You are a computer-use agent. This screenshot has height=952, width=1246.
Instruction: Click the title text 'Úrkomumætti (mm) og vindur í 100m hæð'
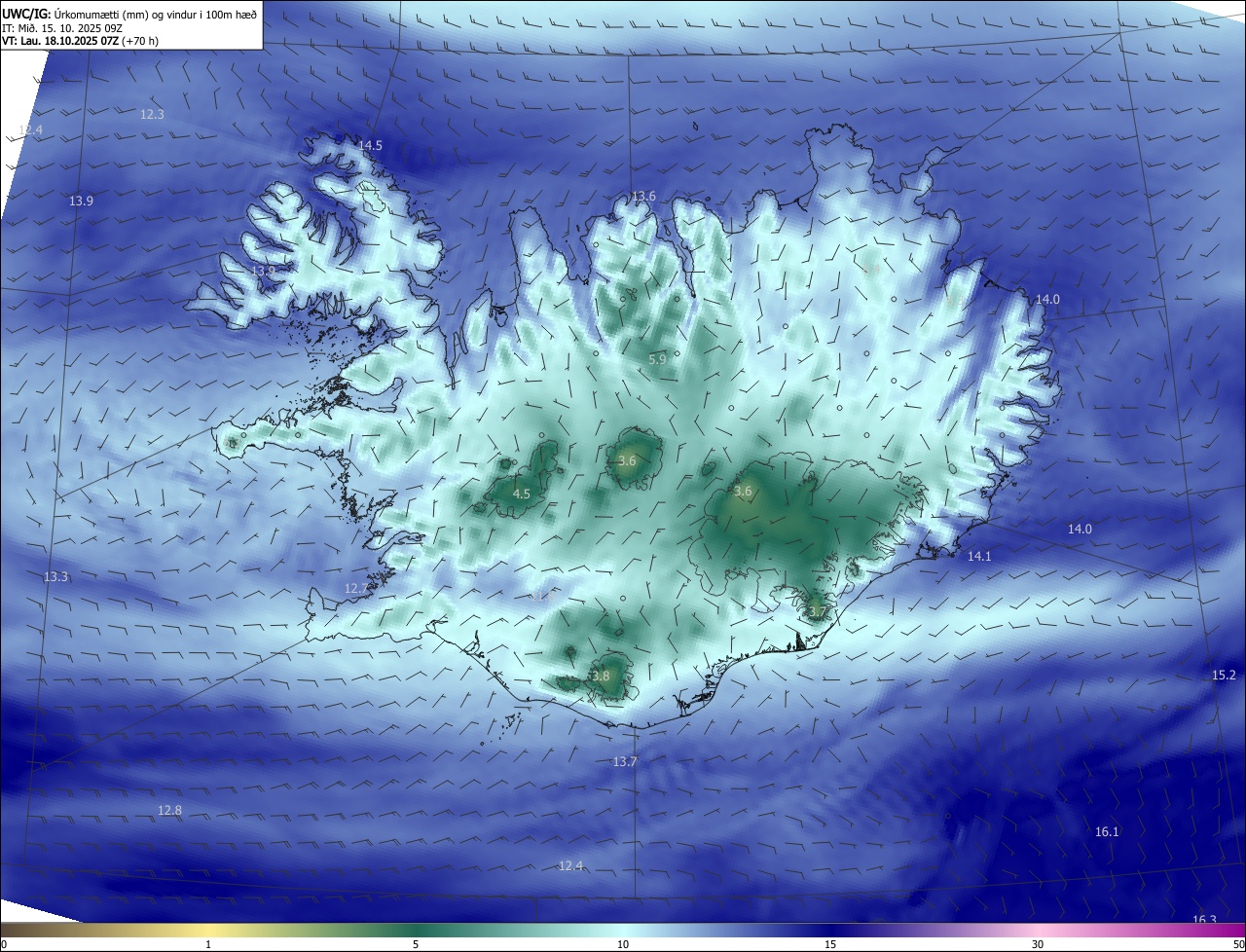(x=156, y=13)
